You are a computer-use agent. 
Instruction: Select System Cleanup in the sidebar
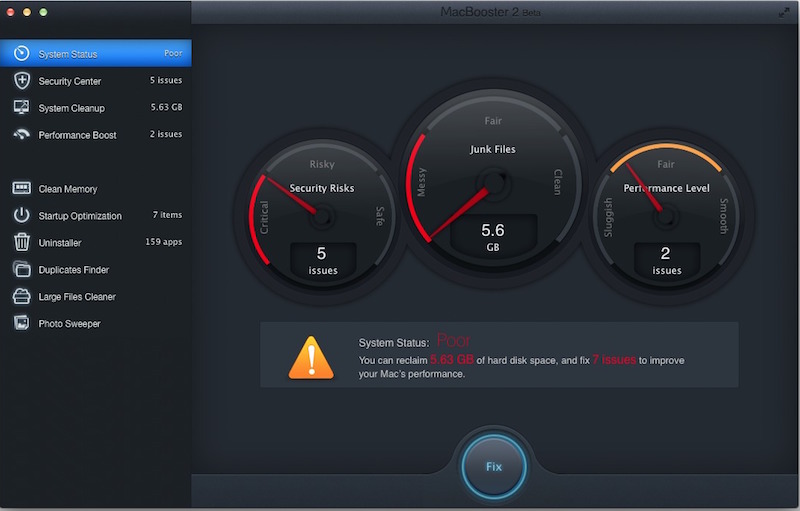tap(71, 108)
